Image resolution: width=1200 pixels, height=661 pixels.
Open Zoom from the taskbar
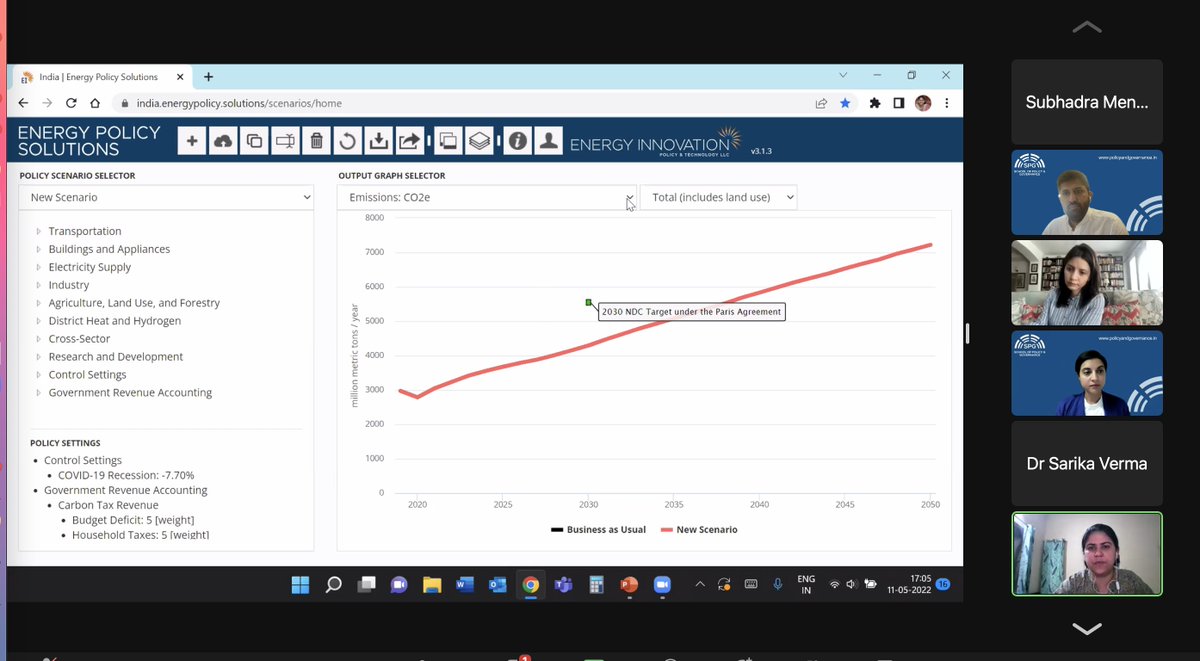pyautogui.click(x=661, y=585)
